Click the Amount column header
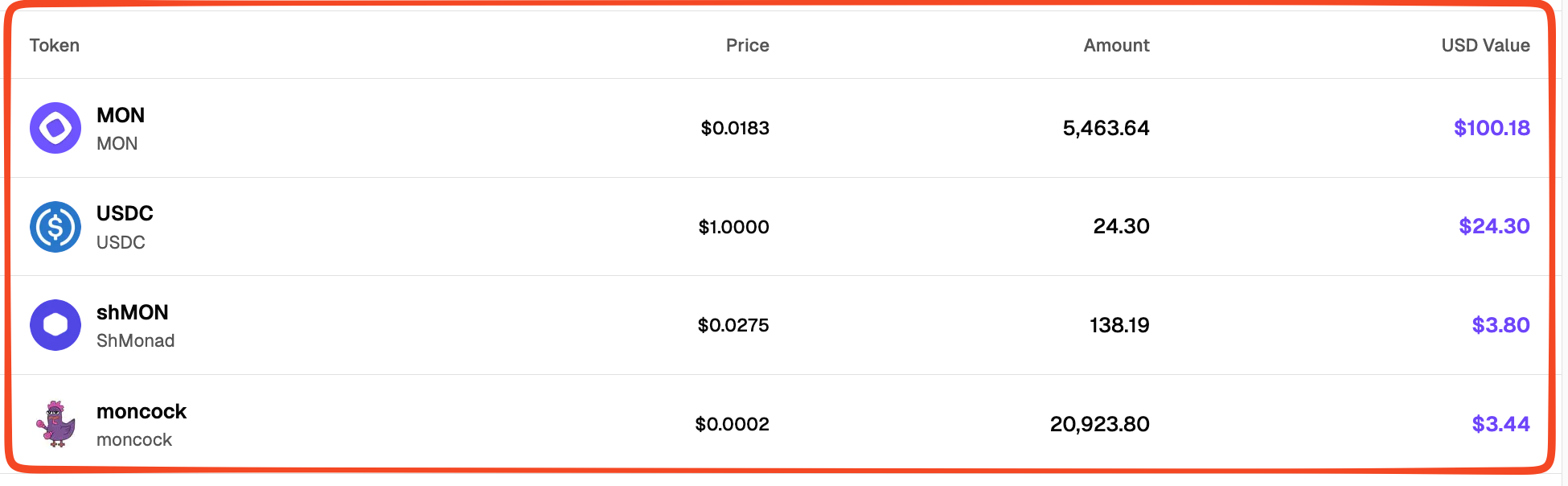The height and width of the screenshot is (486, 1568). click(1116, 46)
